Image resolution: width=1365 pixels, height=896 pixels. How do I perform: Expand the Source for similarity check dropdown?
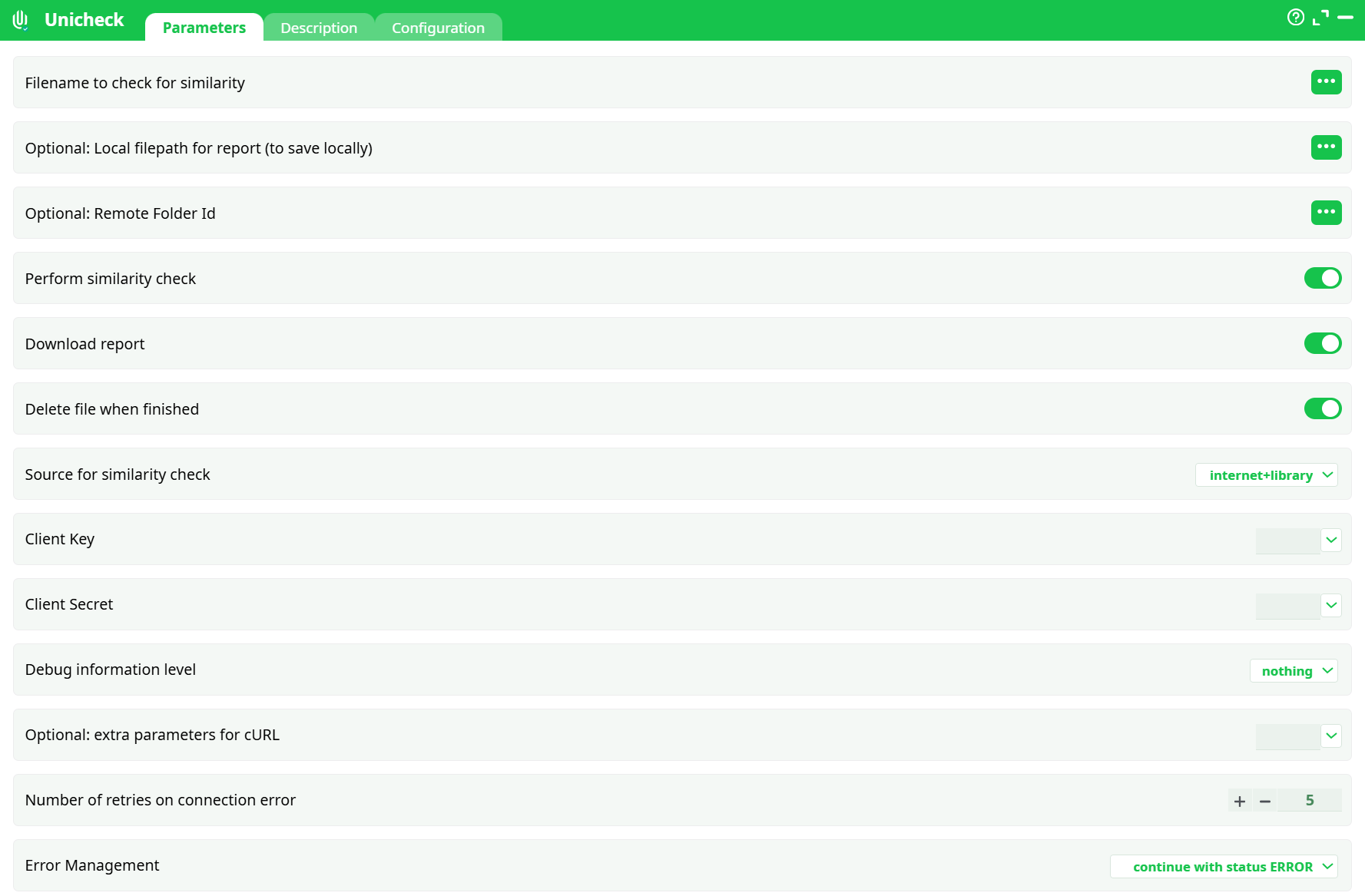point(1266,475)
